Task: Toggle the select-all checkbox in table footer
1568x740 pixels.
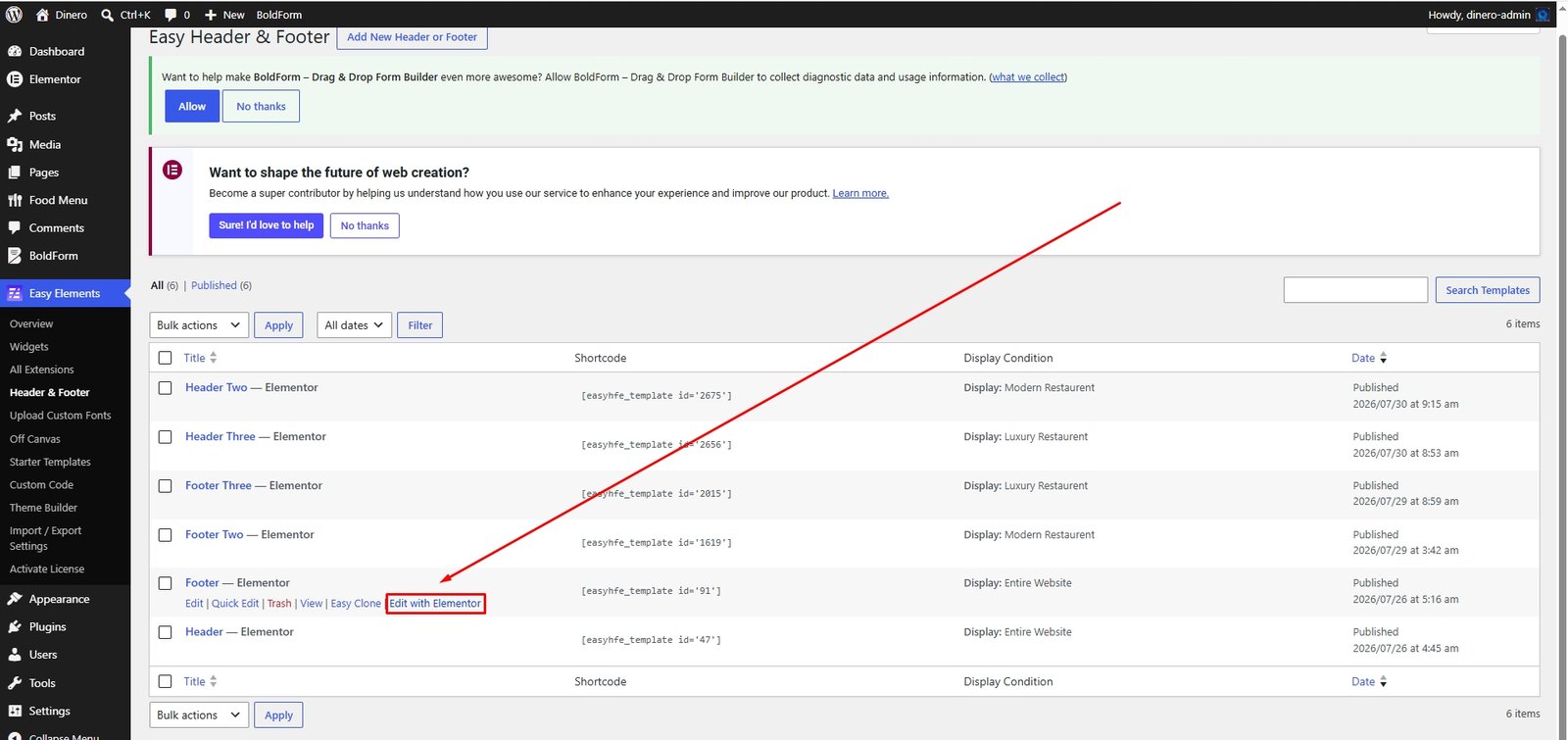Action: pyautogui.click(x=165, y=681)
